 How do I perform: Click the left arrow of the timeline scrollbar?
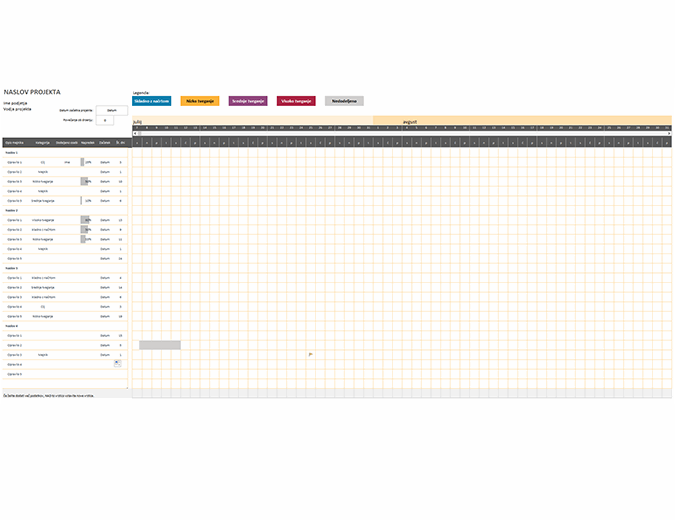(x=135, y=133)
